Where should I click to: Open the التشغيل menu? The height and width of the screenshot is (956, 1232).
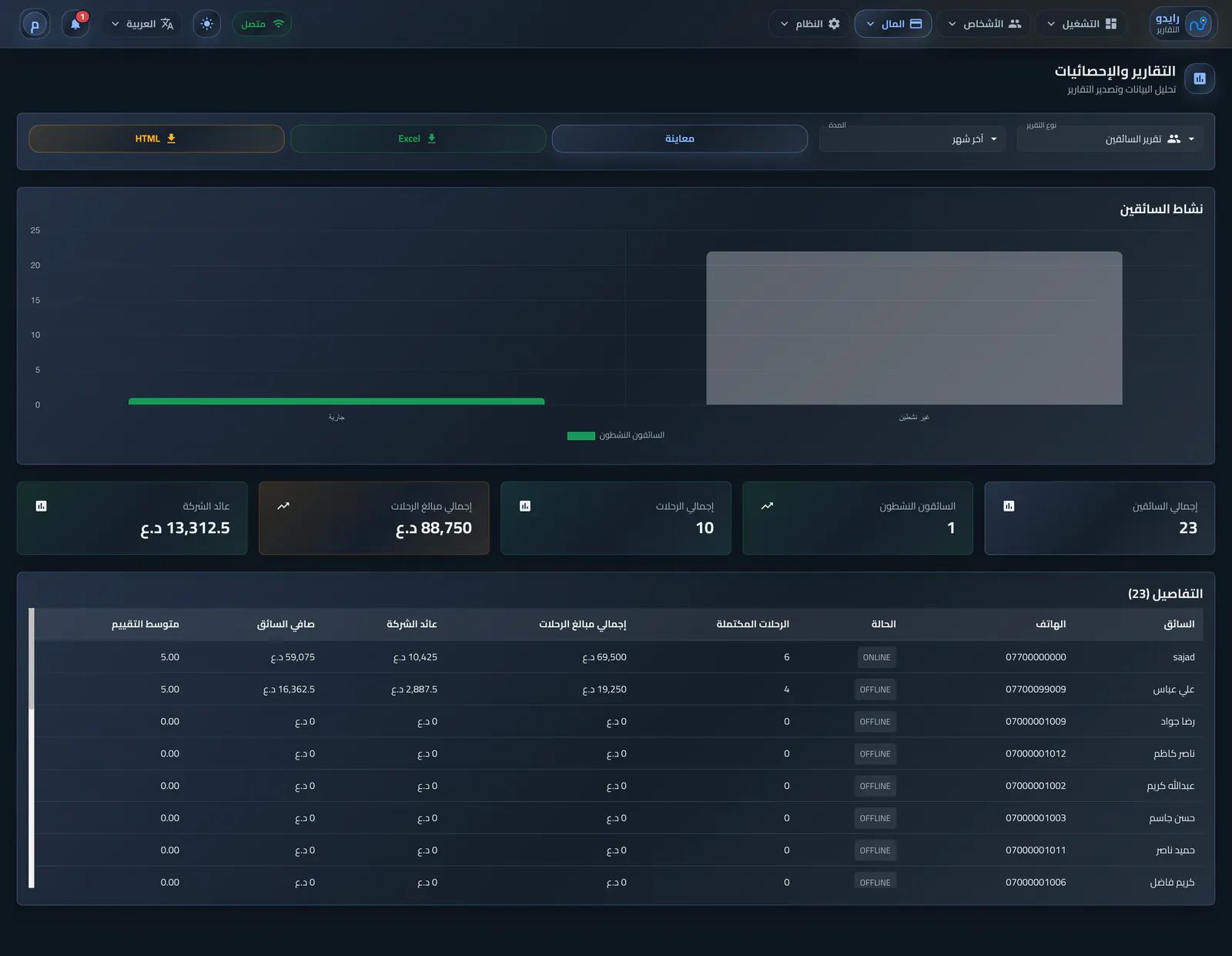(1081, 24)
